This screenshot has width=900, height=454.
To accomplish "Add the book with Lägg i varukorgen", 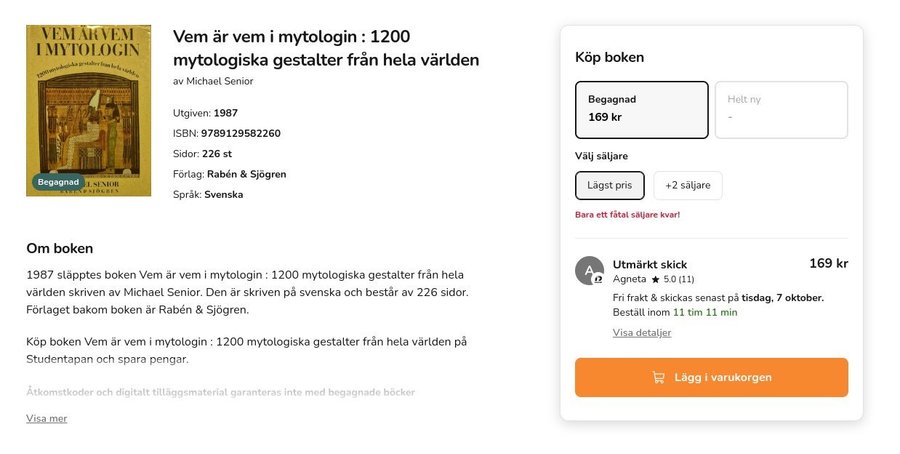I will coord(711,378).
